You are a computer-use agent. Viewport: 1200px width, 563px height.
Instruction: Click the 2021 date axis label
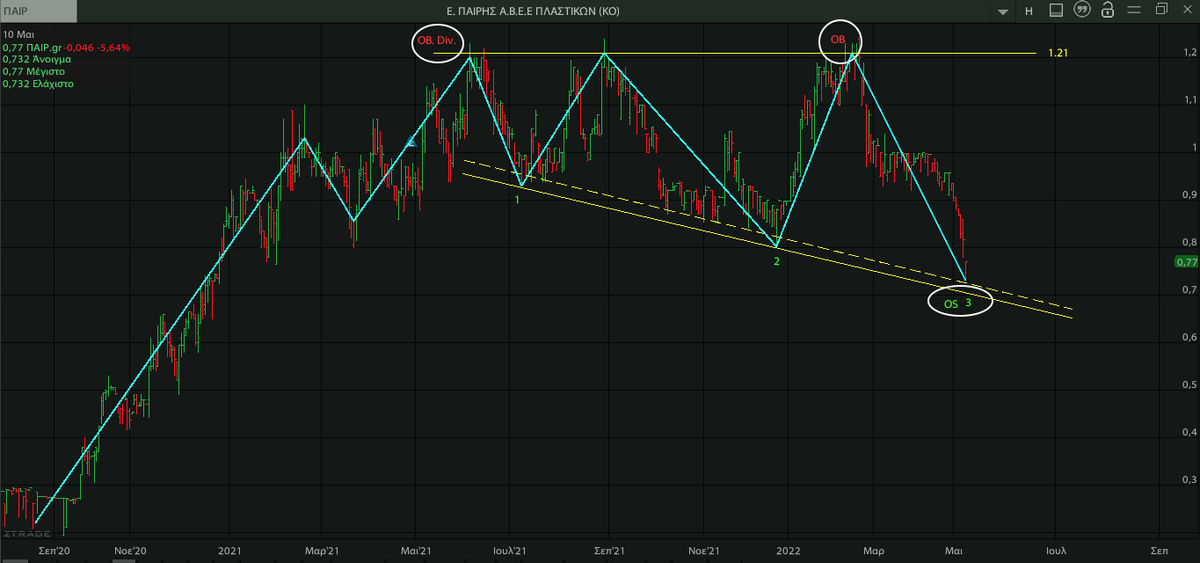coord(230,550)
